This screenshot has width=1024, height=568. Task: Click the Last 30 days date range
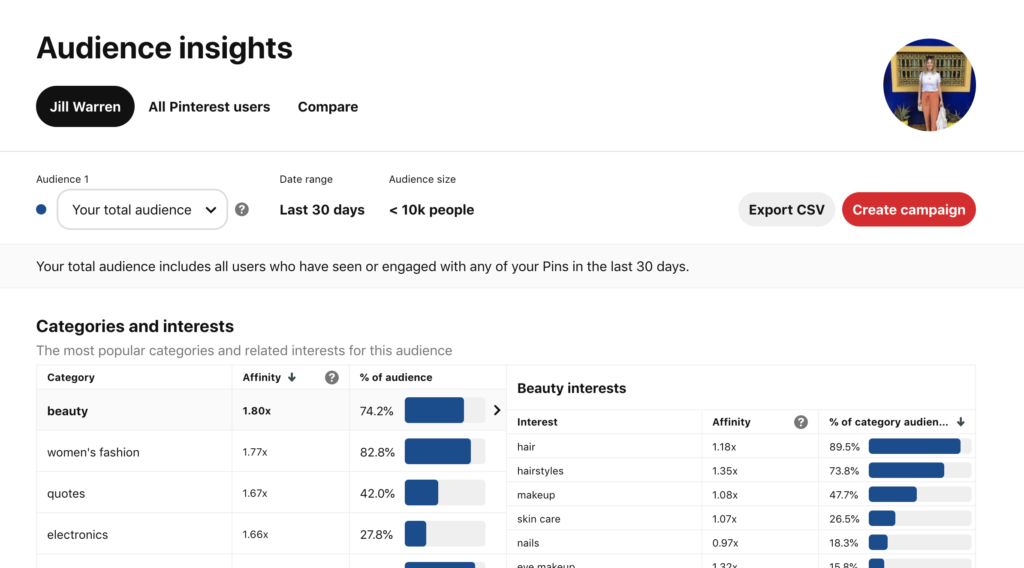[x=322, y=210]
